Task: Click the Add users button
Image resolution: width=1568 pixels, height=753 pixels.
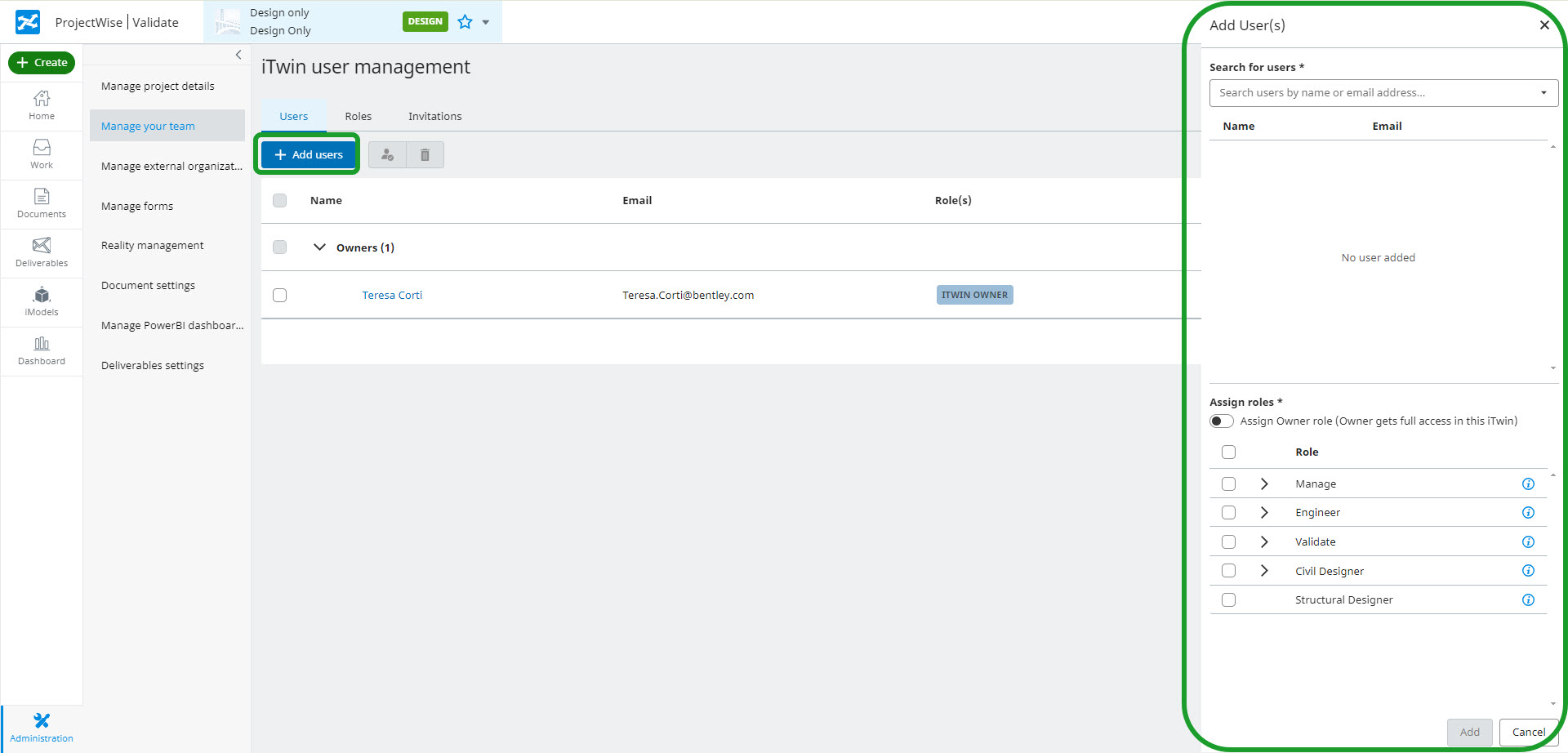Action: tap(308, 154)
